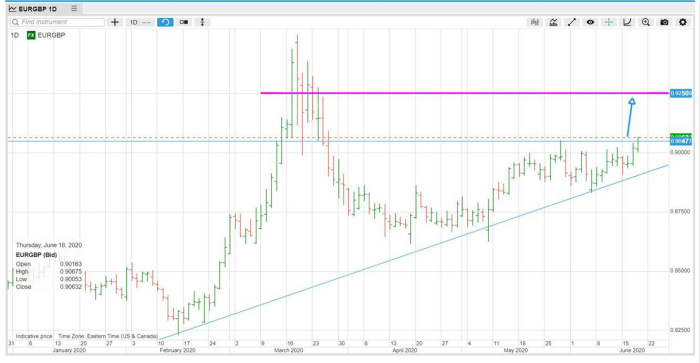
Task: Open the indicators and studies icon
Action: (x=553, y=22)
